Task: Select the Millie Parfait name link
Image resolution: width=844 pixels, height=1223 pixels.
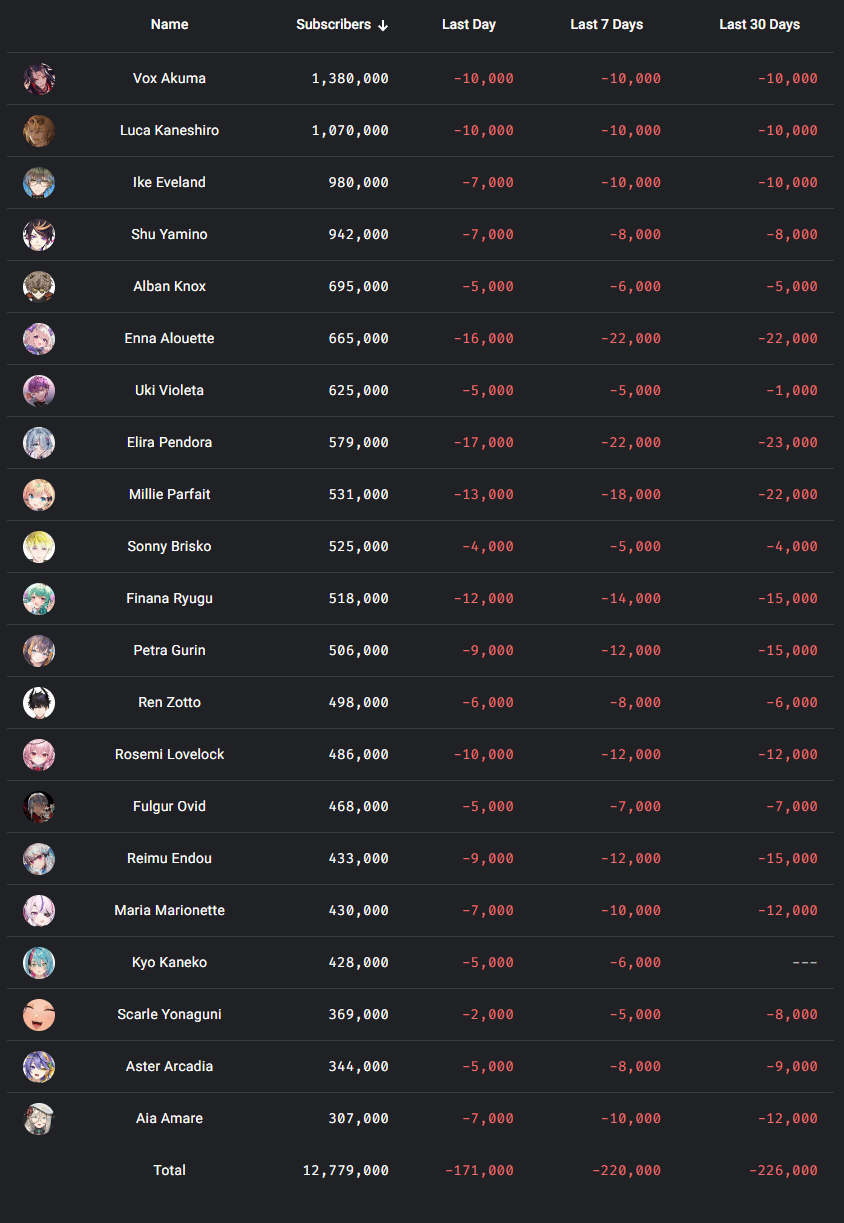Action: coord(169,494)
